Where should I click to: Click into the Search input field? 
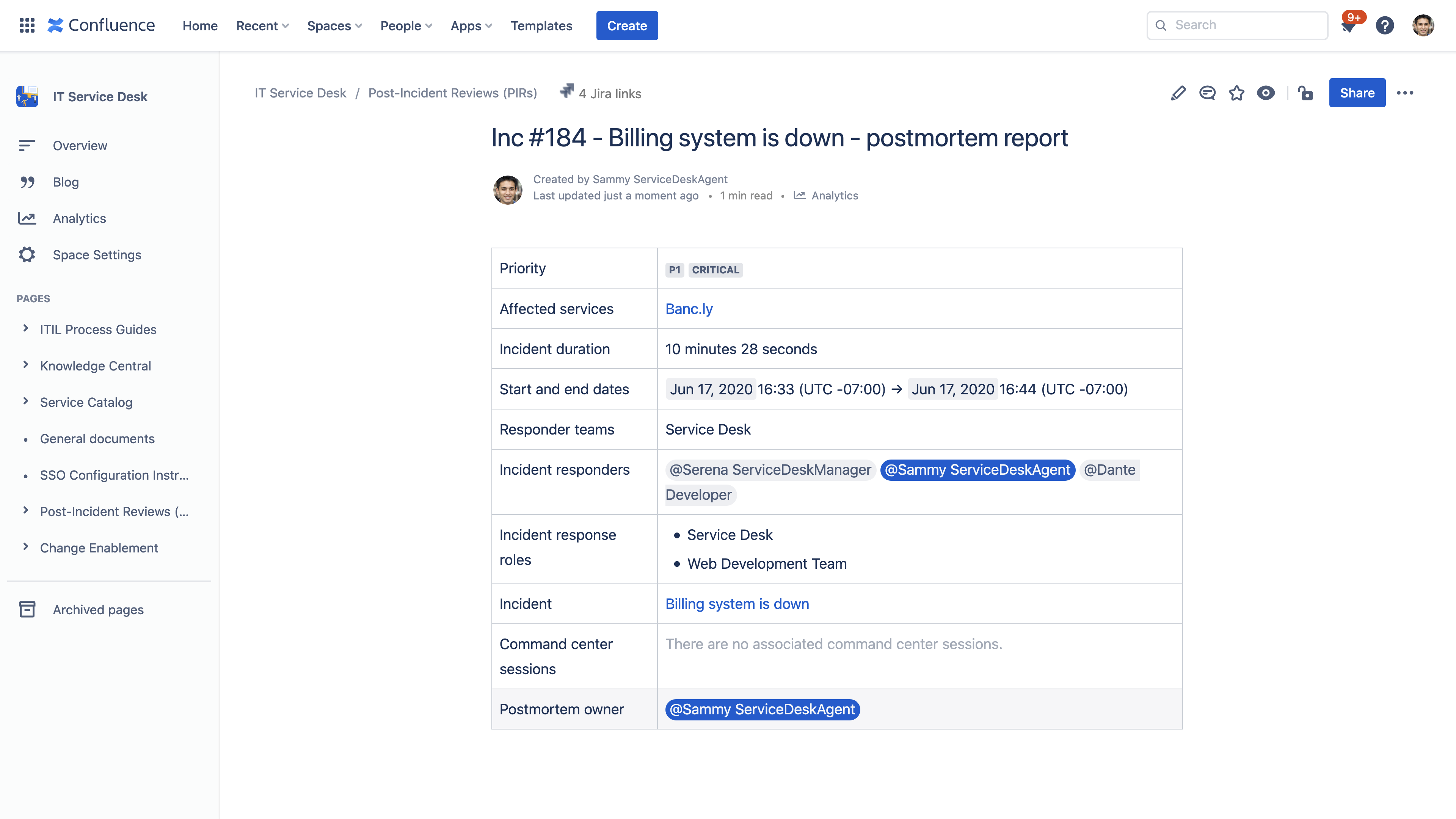[x=1237, y=25]
